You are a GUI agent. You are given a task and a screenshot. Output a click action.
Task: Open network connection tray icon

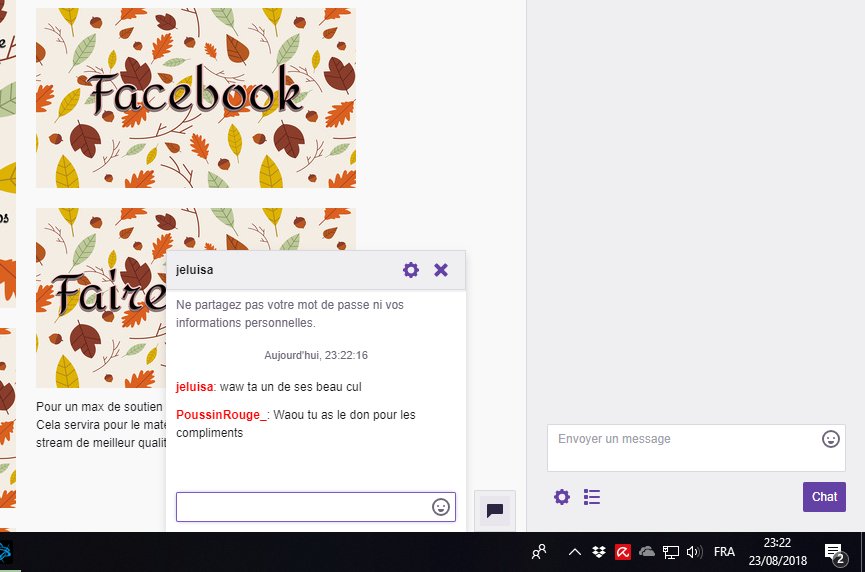[671, 552]
